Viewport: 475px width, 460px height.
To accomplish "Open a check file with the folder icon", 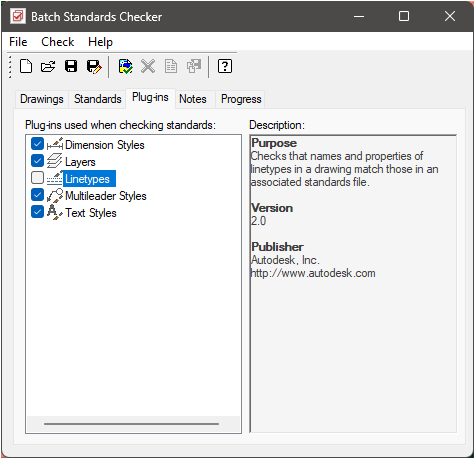I will pos(48,66).
